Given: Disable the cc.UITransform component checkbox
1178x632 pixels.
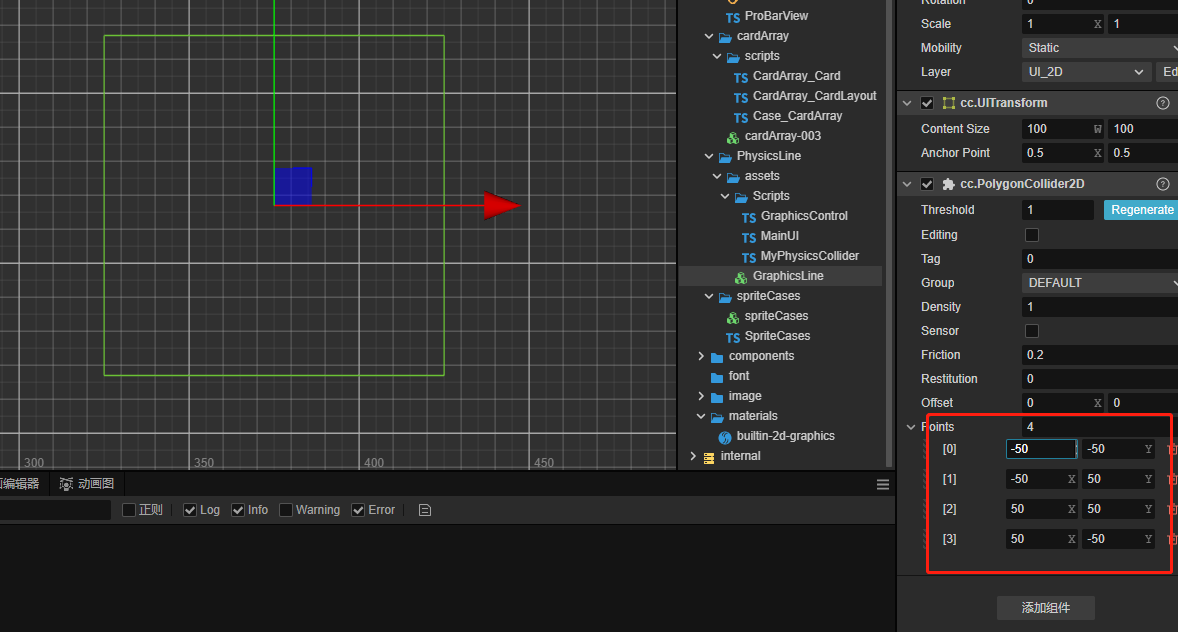Looking at the screenshot, I should [927, 103].
